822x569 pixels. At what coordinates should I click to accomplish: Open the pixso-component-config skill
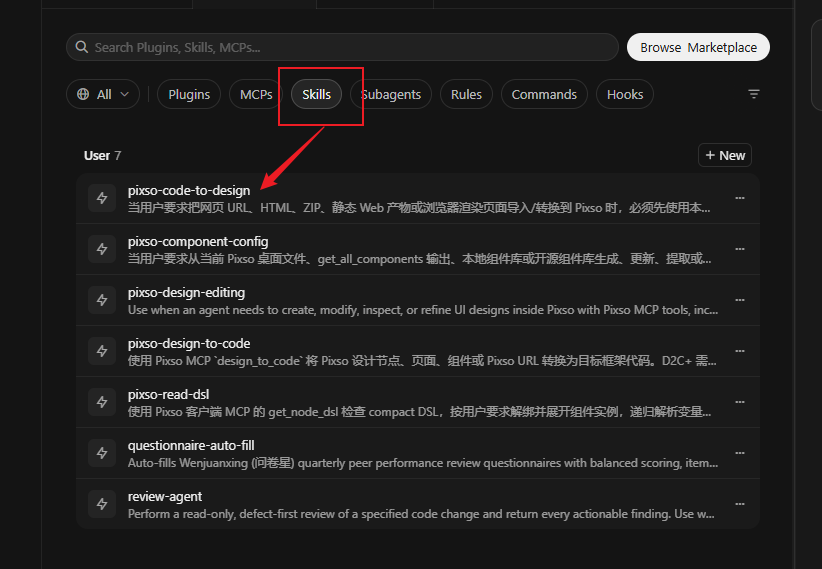click(418, 249)
